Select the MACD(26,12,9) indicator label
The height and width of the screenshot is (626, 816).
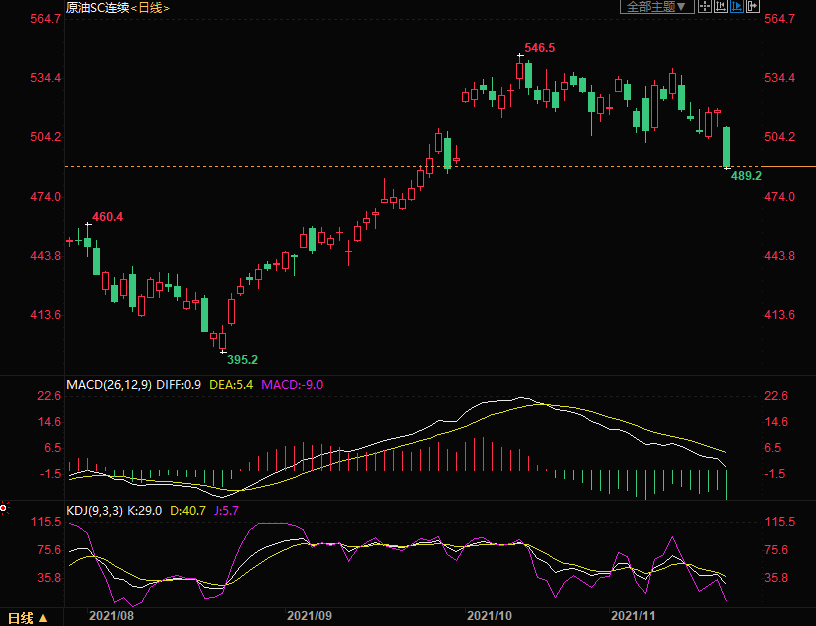tap(111, 384)
